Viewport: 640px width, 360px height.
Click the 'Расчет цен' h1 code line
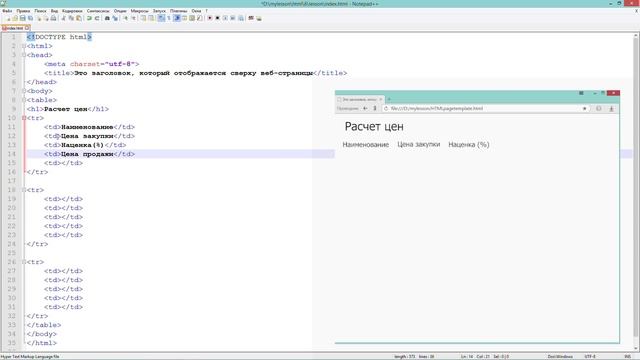coord(68,109)
